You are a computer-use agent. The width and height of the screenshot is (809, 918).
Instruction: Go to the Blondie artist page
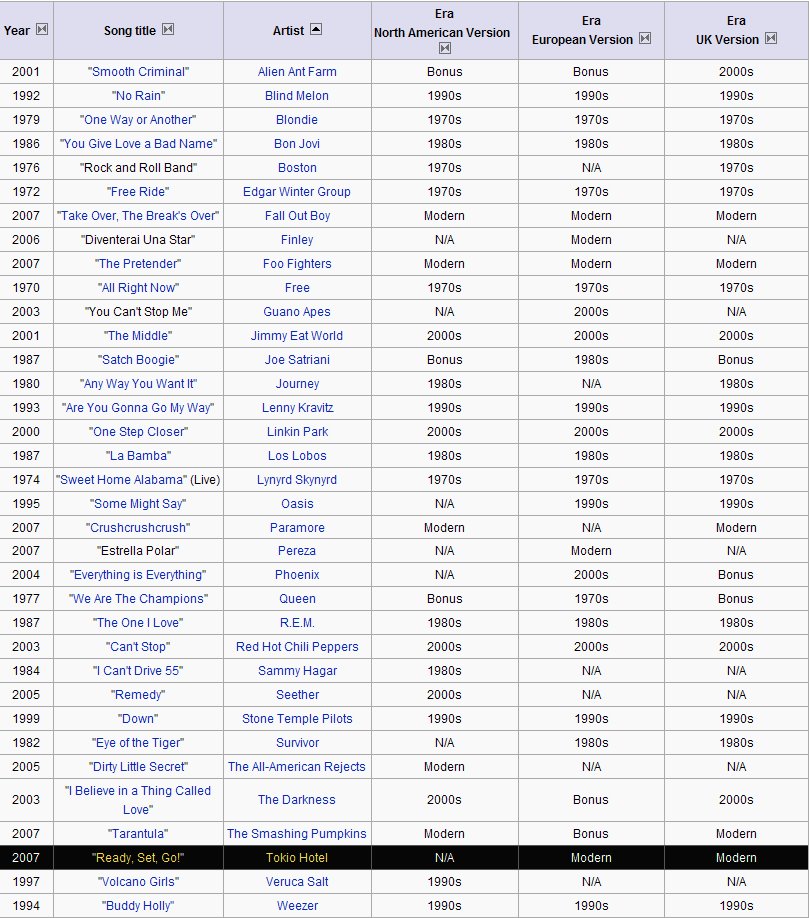coord(297,119)
